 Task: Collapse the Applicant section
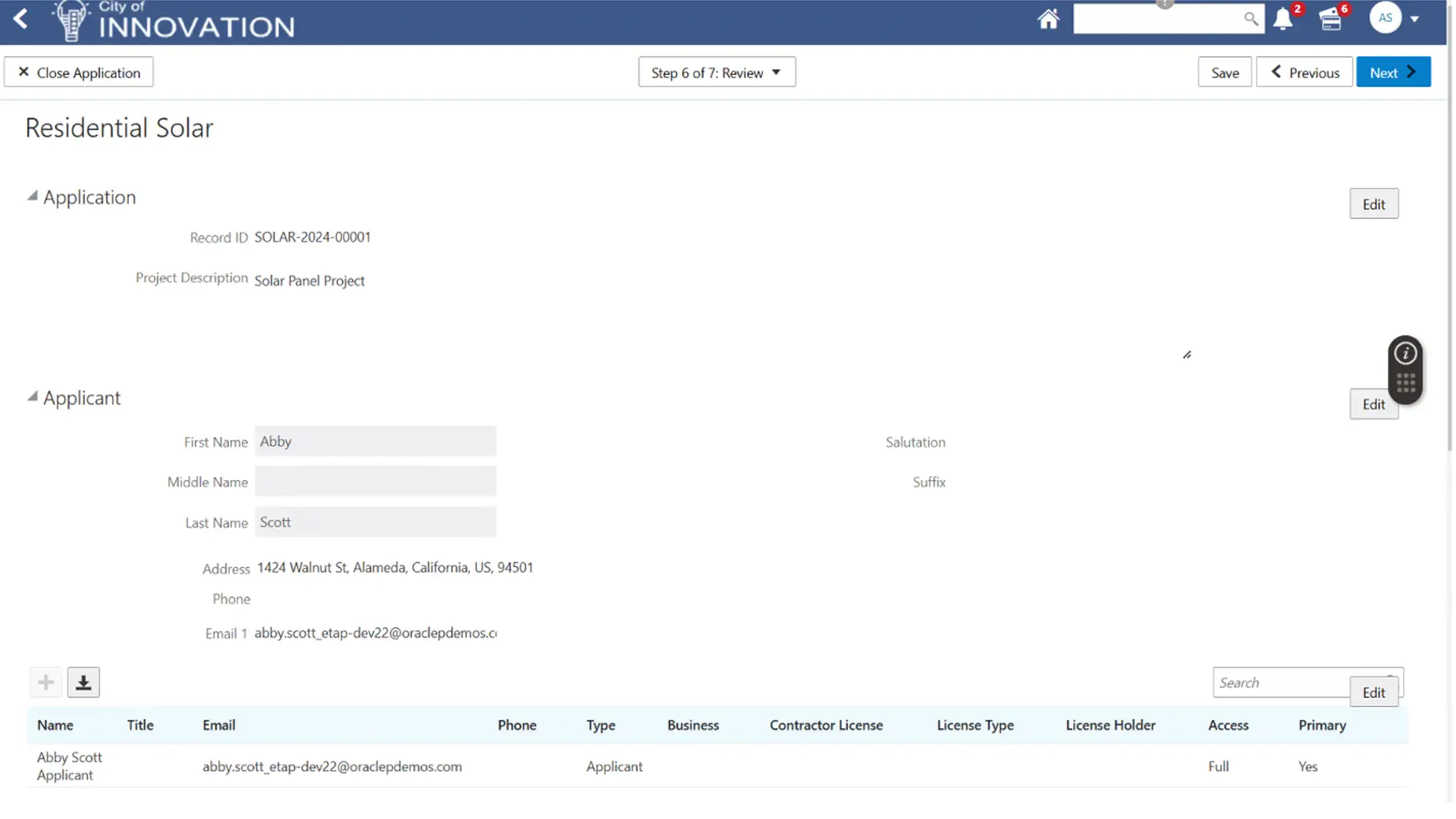click(x=33, y=397)
